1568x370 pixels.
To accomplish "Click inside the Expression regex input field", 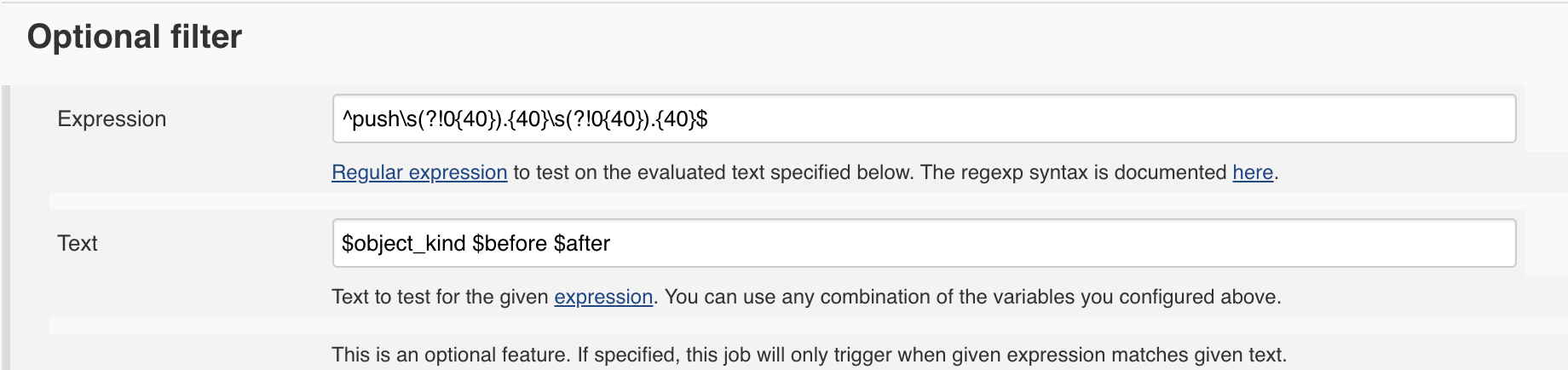I will coord(924,119).
